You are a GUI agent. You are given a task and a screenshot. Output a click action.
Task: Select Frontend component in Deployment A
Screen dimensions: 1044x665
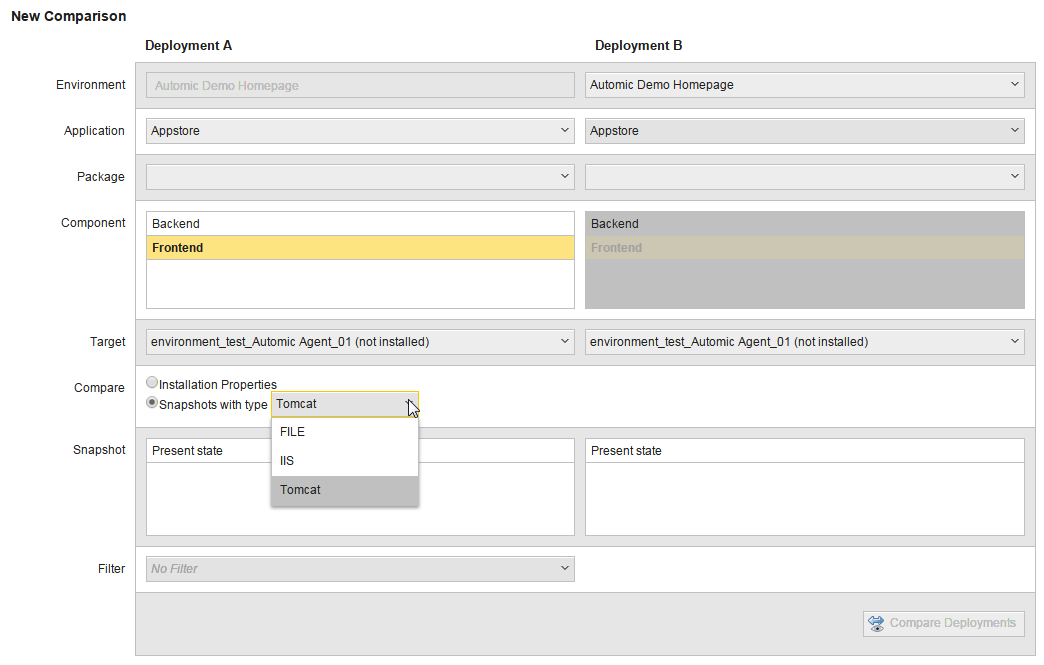click(x=360, y=248)
